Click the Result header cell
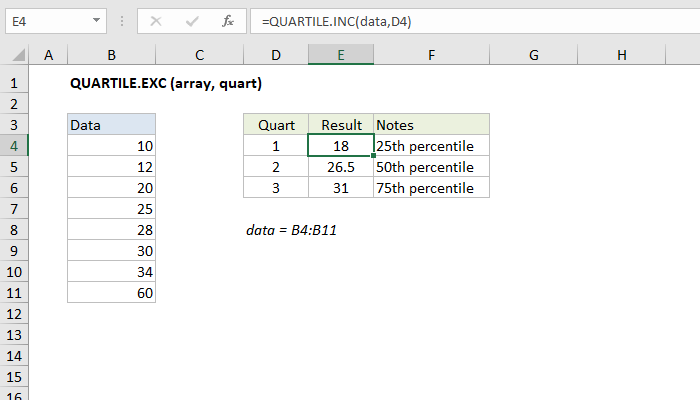The height and width of the screenshot is (400, 700). [x=341, y=125]
